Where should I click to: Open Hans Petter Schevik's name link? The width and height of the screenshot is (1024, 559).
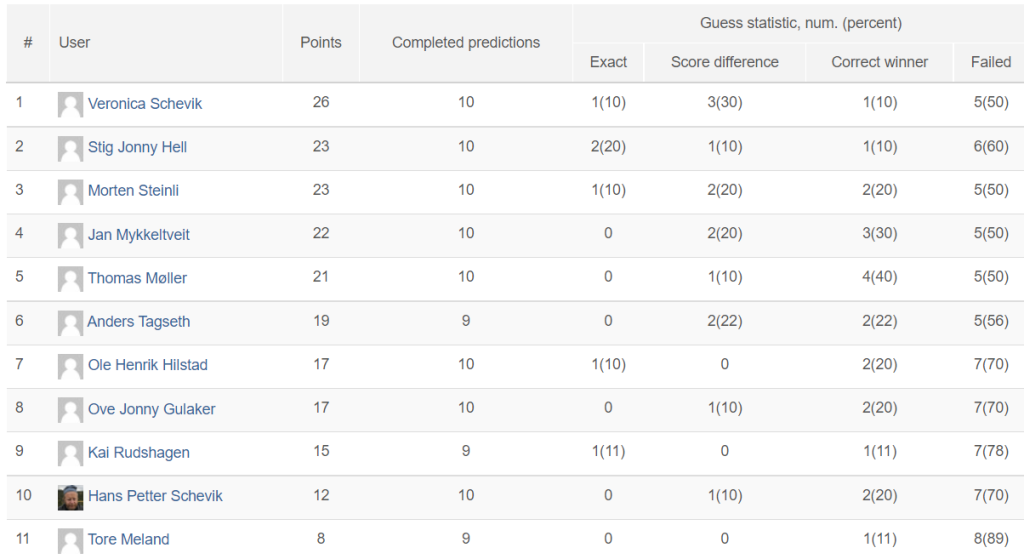click(155, 496)
